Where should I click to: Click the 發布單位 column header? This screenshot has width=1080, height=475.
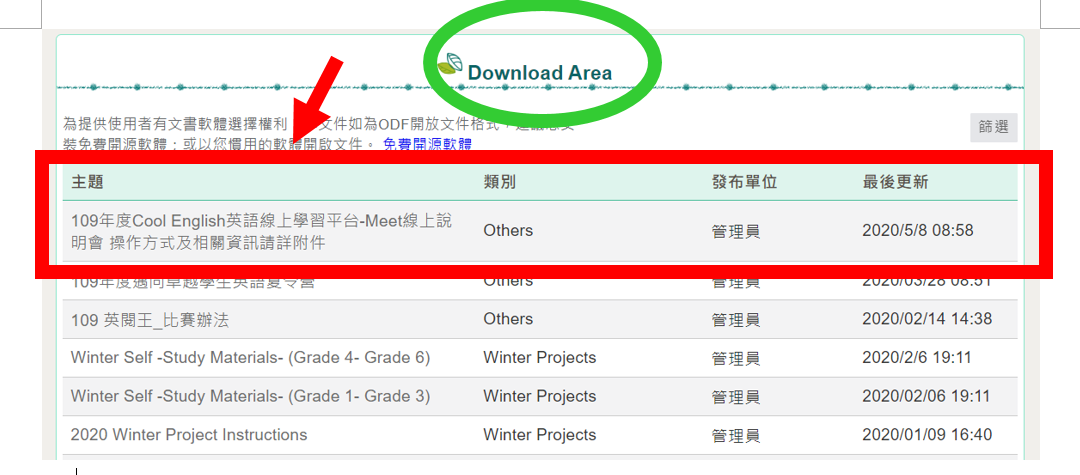click(x=744, y=182)
